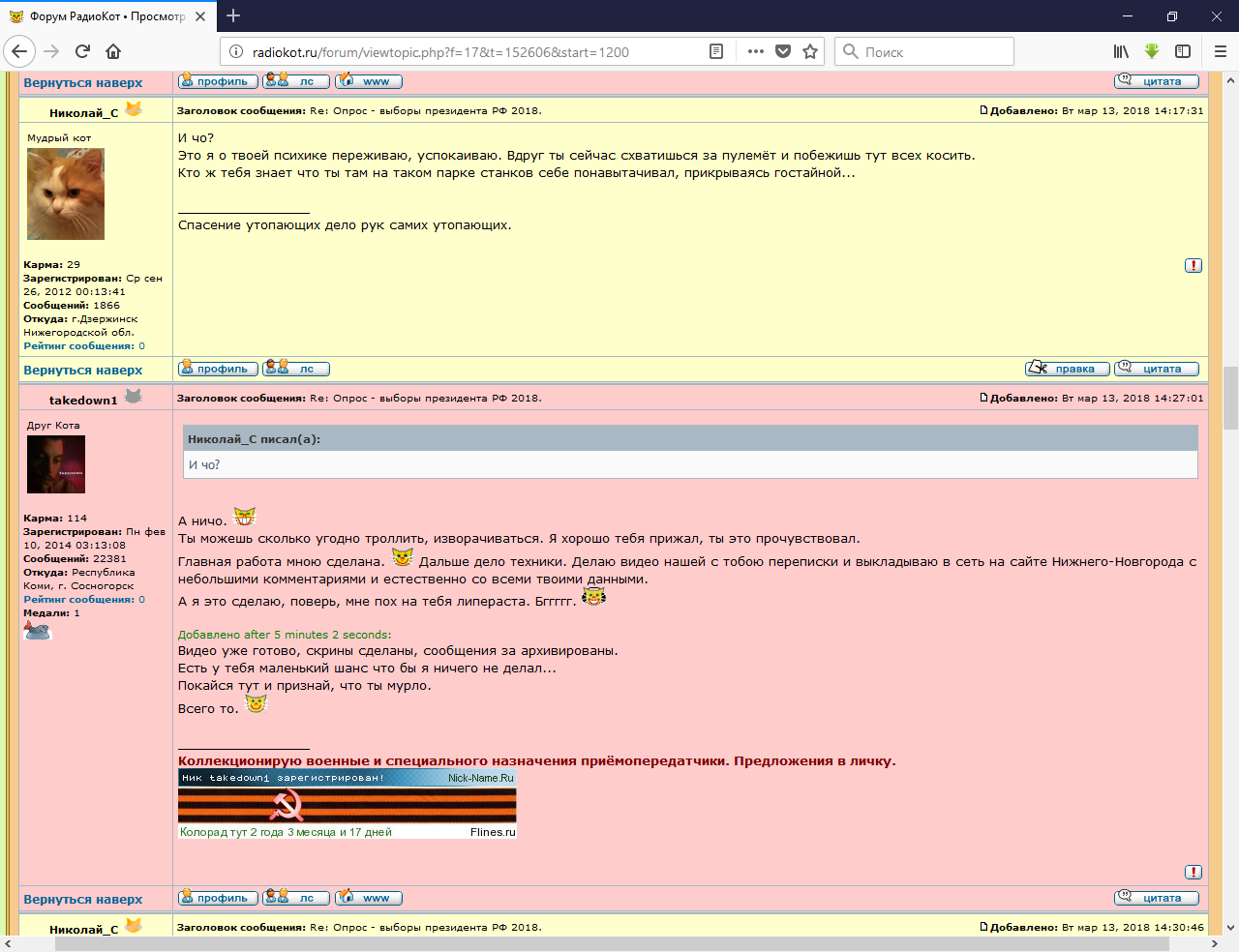Click the scroll-up arrow of vertical scrollbar
This screenshot has height=952, width=1239.
(x=1230, y=80)
